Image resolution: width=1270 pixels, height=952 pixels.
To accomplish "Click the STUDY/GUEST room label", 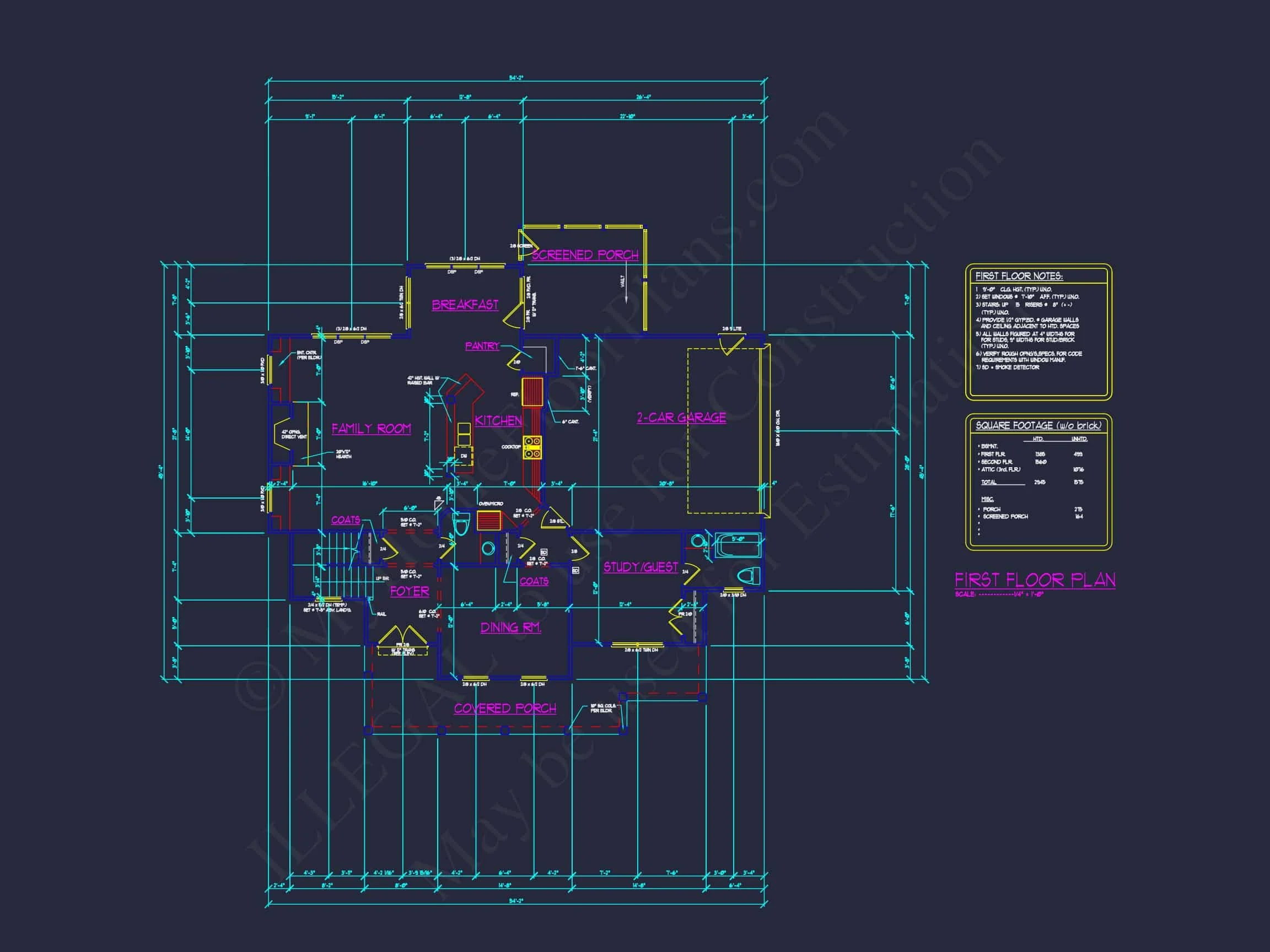I will [x=640, y=567].
